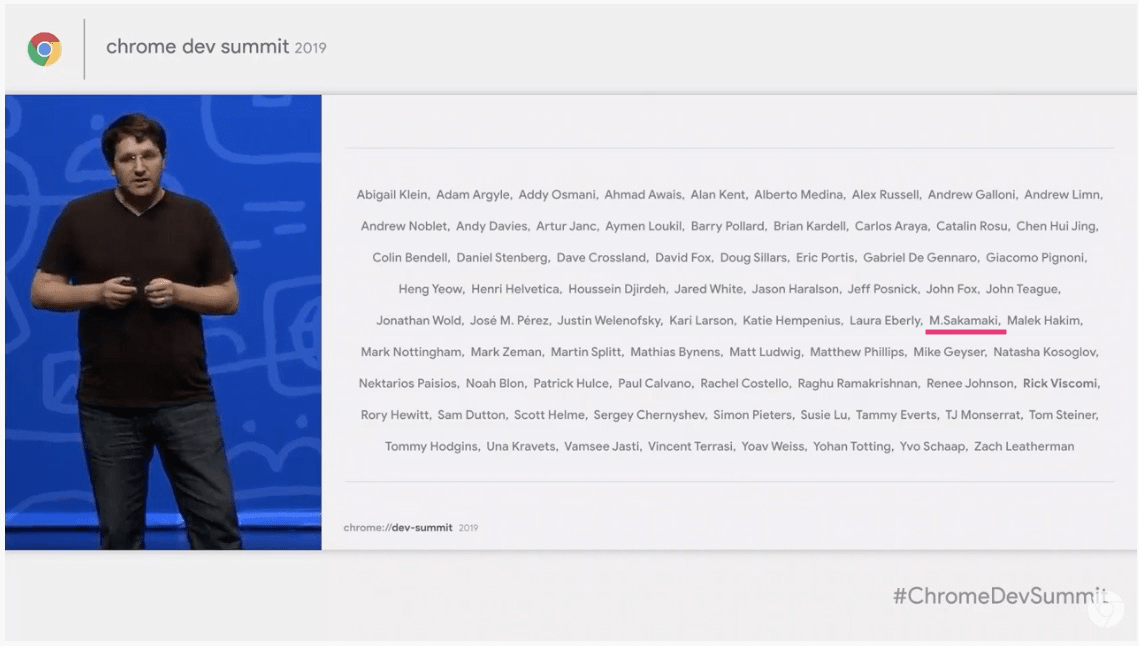The width and height of the screenshot is (1139, 646).
Task: Click the Chrome logo icon
Action: click(x=44, y=49)
